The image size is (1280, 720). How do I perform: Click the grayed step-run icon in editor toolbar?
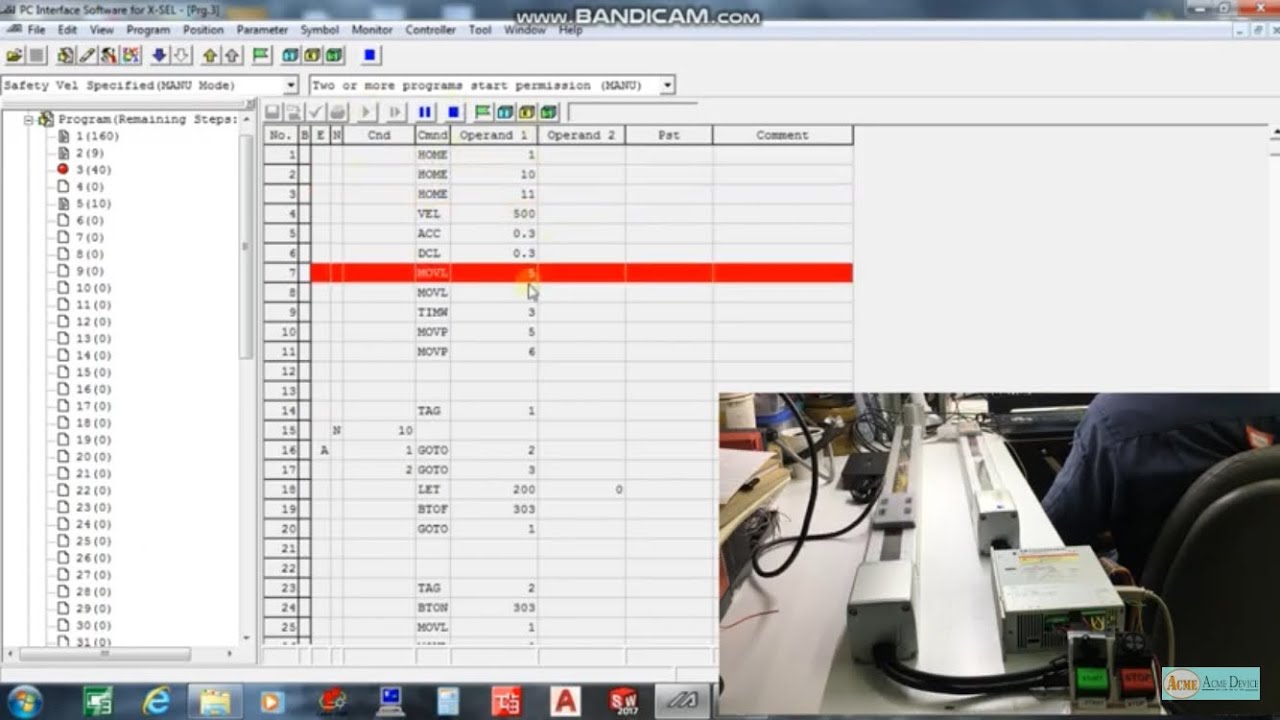[x=395, y=112]
